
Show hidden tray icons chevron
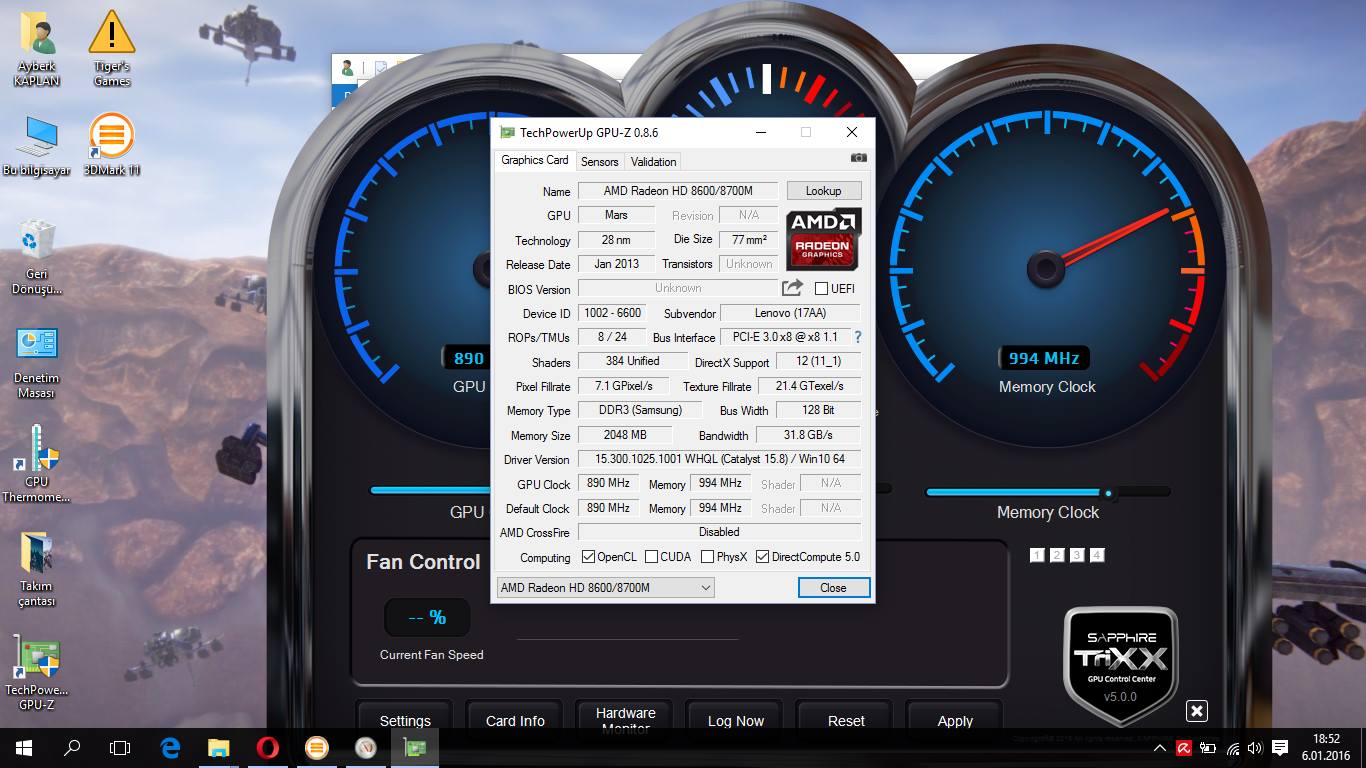(x=1160, y=748)
